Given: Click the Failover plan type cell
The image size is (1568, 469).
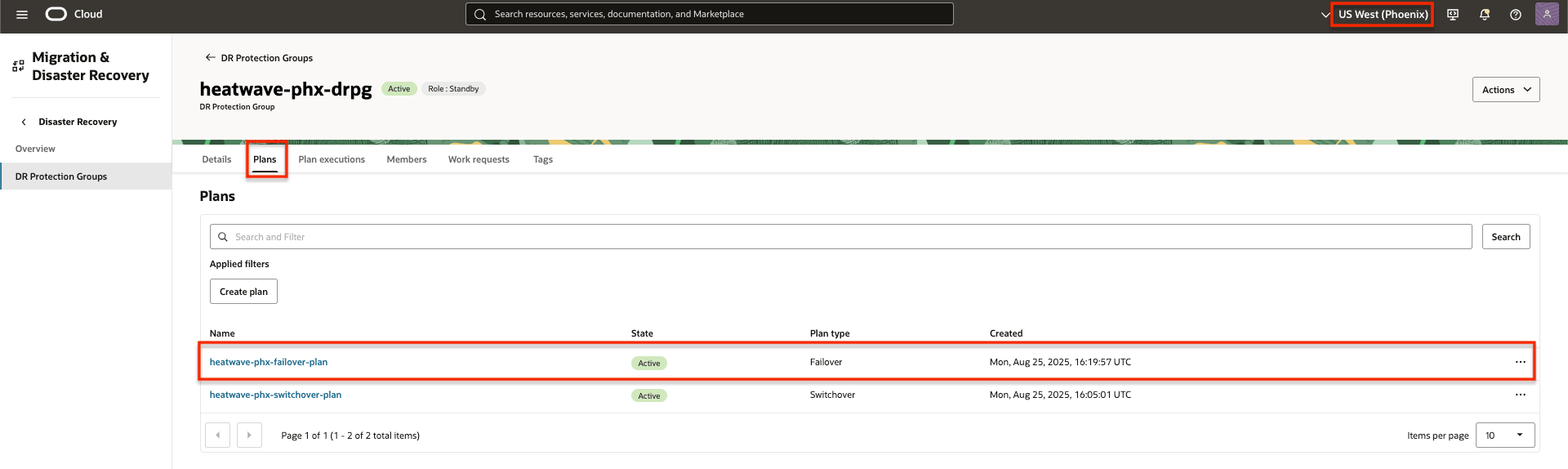Looking at the screenshot, I should [826, 362].
